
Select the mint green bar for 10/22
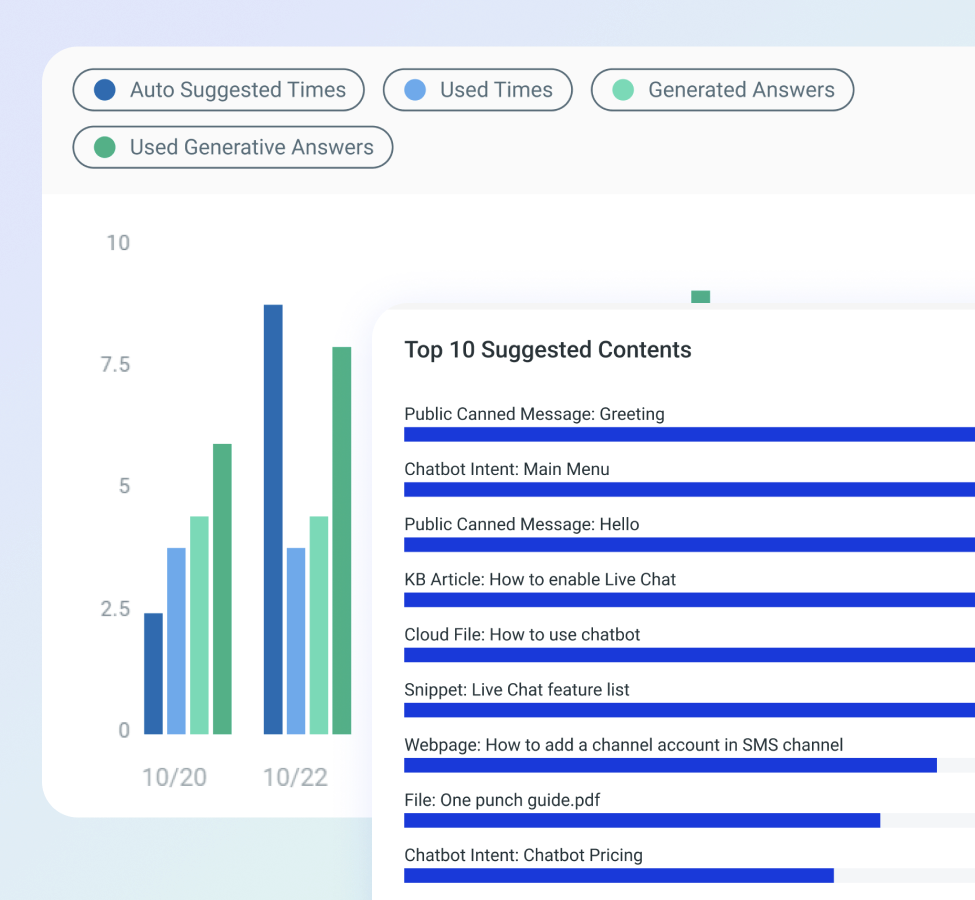tap(319, 625)
